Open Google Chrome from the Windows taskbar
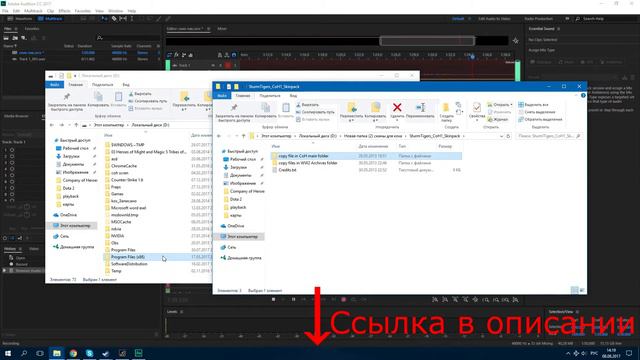Image resolution: width=640 pixels, height=360 pixels. (x=73, y=353)
